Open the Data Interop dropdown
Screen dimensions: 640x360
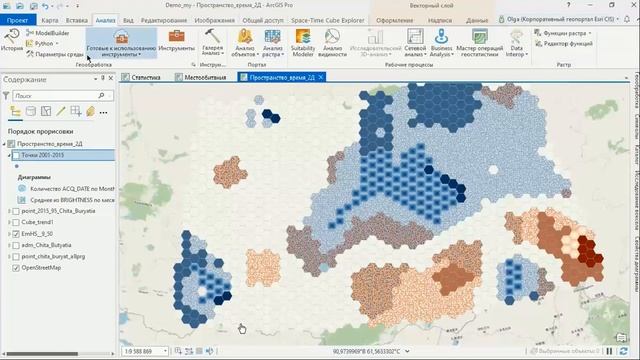tap(517, 43)
